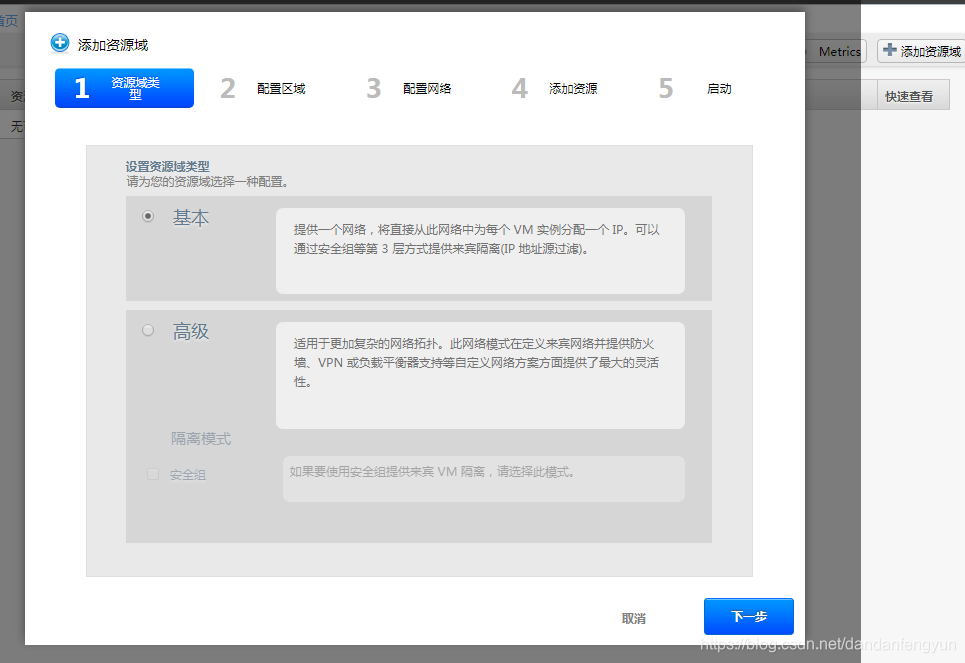Select the 基本 zone type radio button
Viewport: 965px width, 663px height.
point(147,216)
